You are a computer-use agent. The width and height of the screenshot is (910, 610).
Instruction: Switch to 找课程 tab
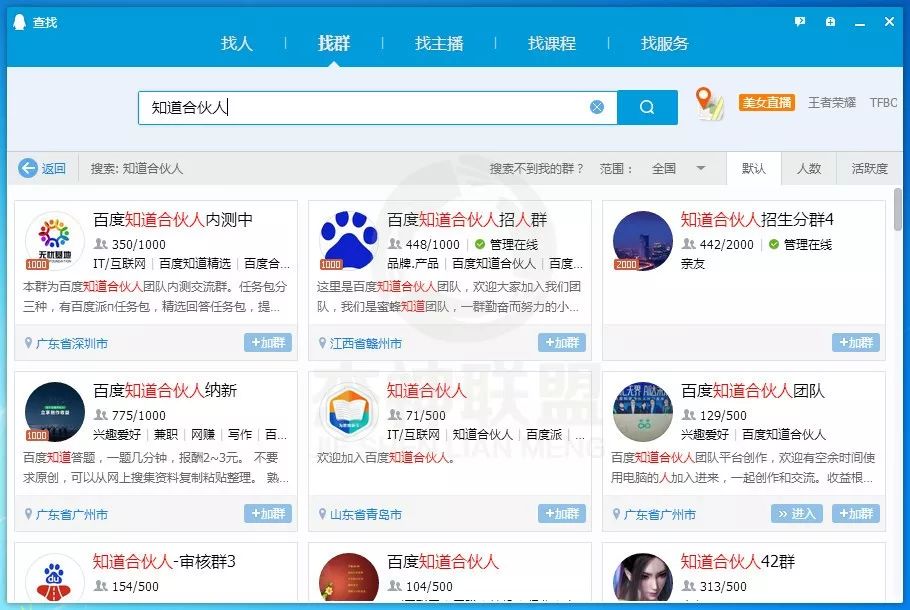tap(551, 44)
